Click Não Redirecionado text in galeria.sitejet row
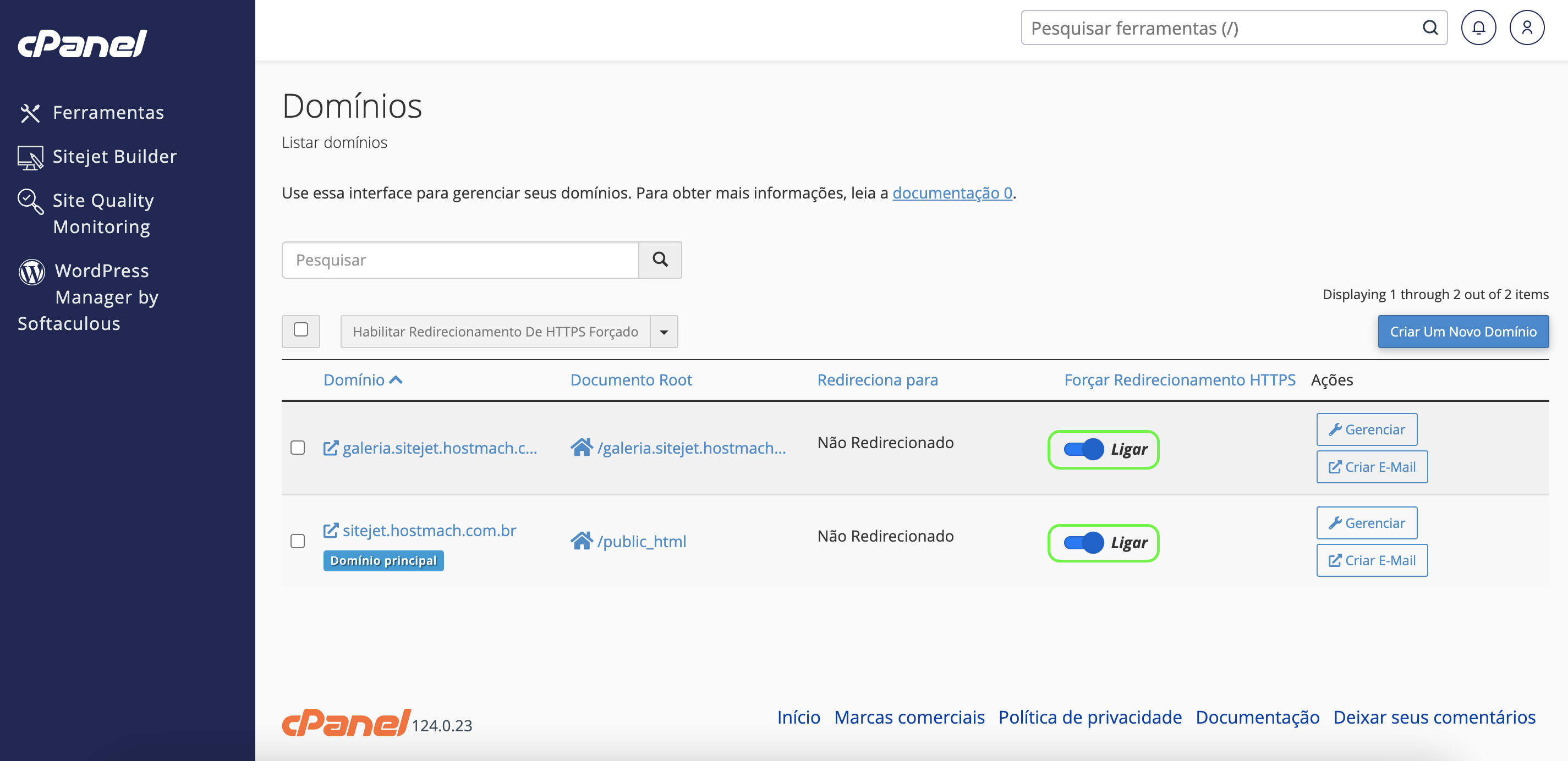1568x761 pixels. (x=885, y=443)
